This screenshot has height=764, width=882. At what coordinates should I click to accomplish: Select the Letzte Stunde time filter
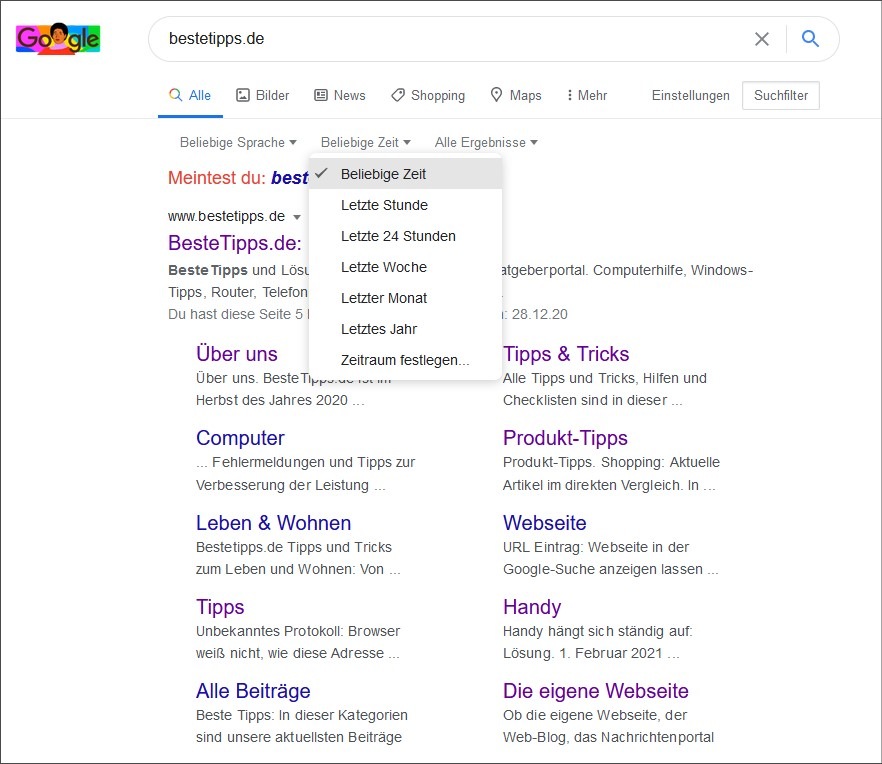coord(383,205)
